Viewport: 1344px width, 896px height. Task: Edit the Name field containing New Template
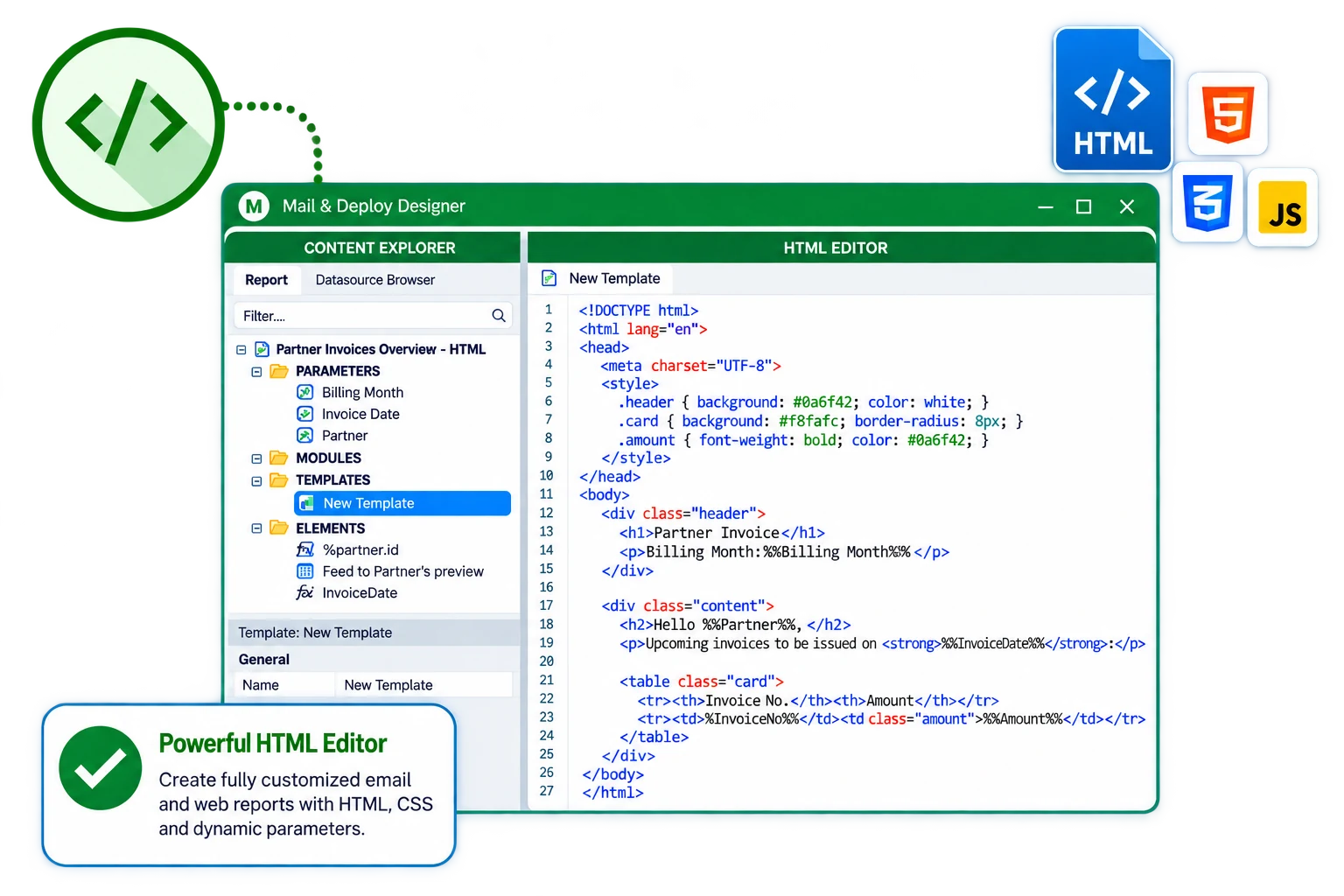click(x=423, y=685)
